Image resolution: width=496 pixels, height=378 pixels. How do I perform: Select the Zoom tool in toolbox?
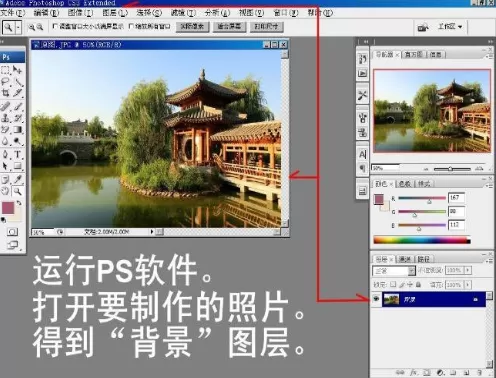[18, 191]
